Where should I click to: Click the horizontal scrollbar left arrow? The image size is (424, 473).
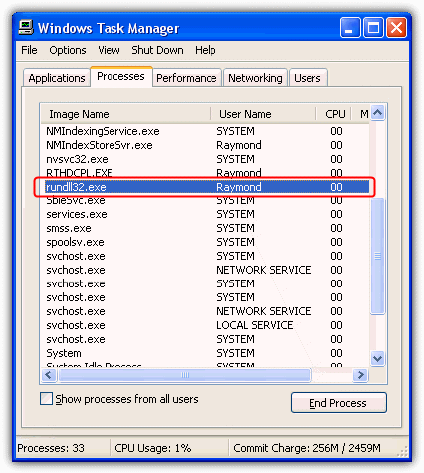click(49, 375)
